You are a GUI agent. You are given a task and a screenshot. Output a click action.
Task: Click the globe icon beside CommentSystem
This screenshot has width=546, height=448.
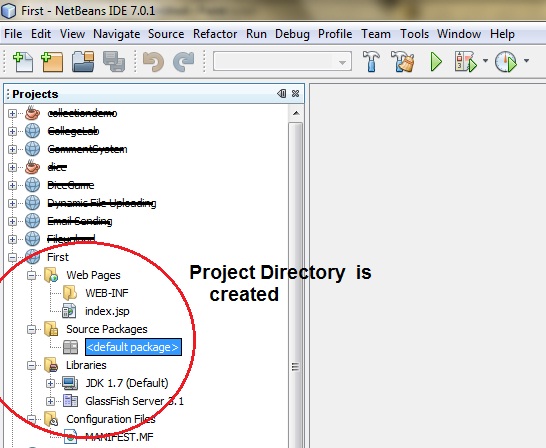pyautogui.click(x=32, y=149)
